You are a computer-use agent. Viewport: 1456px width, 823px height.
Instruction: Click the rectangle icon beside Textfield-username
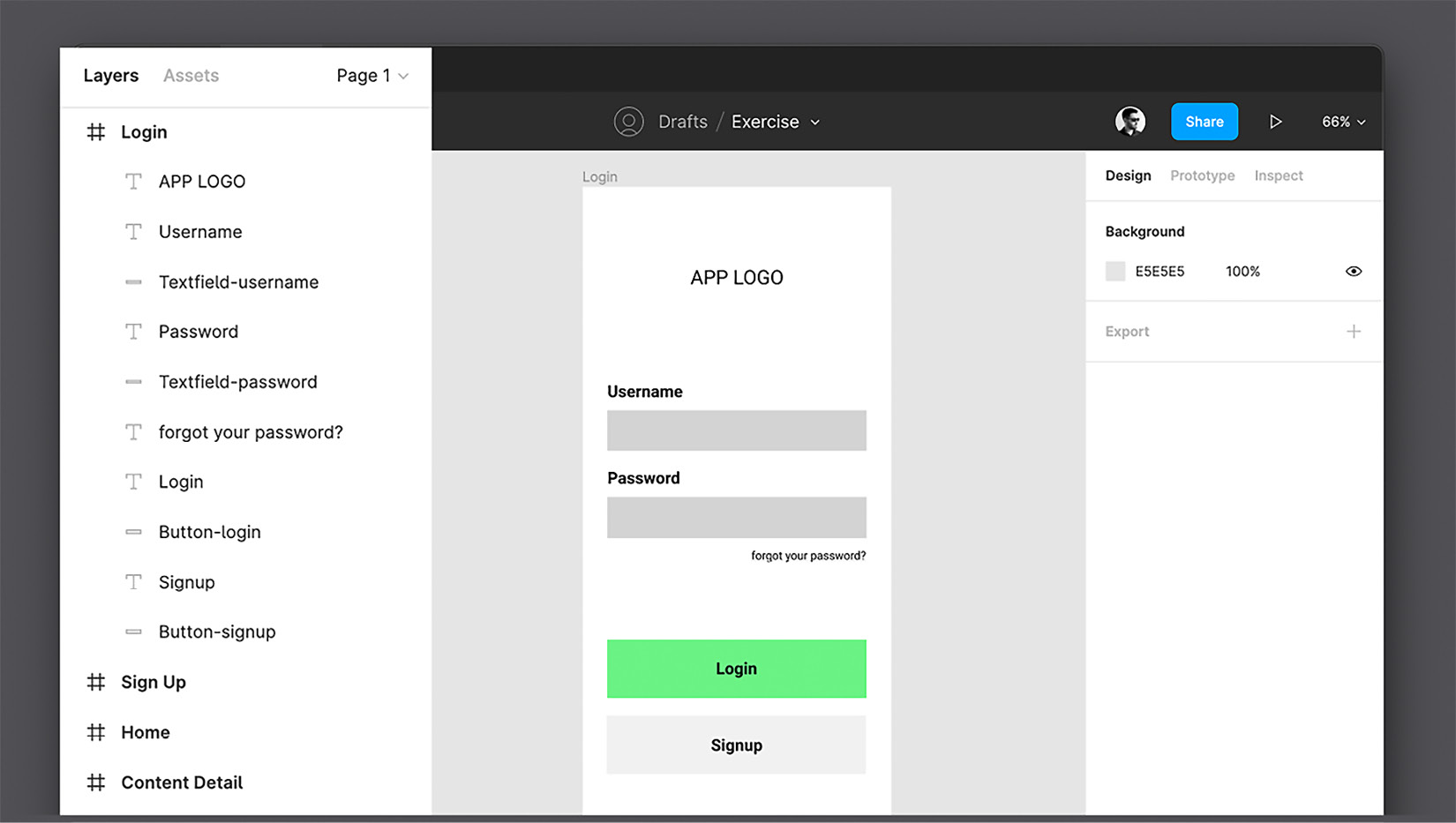click(133, 281)
